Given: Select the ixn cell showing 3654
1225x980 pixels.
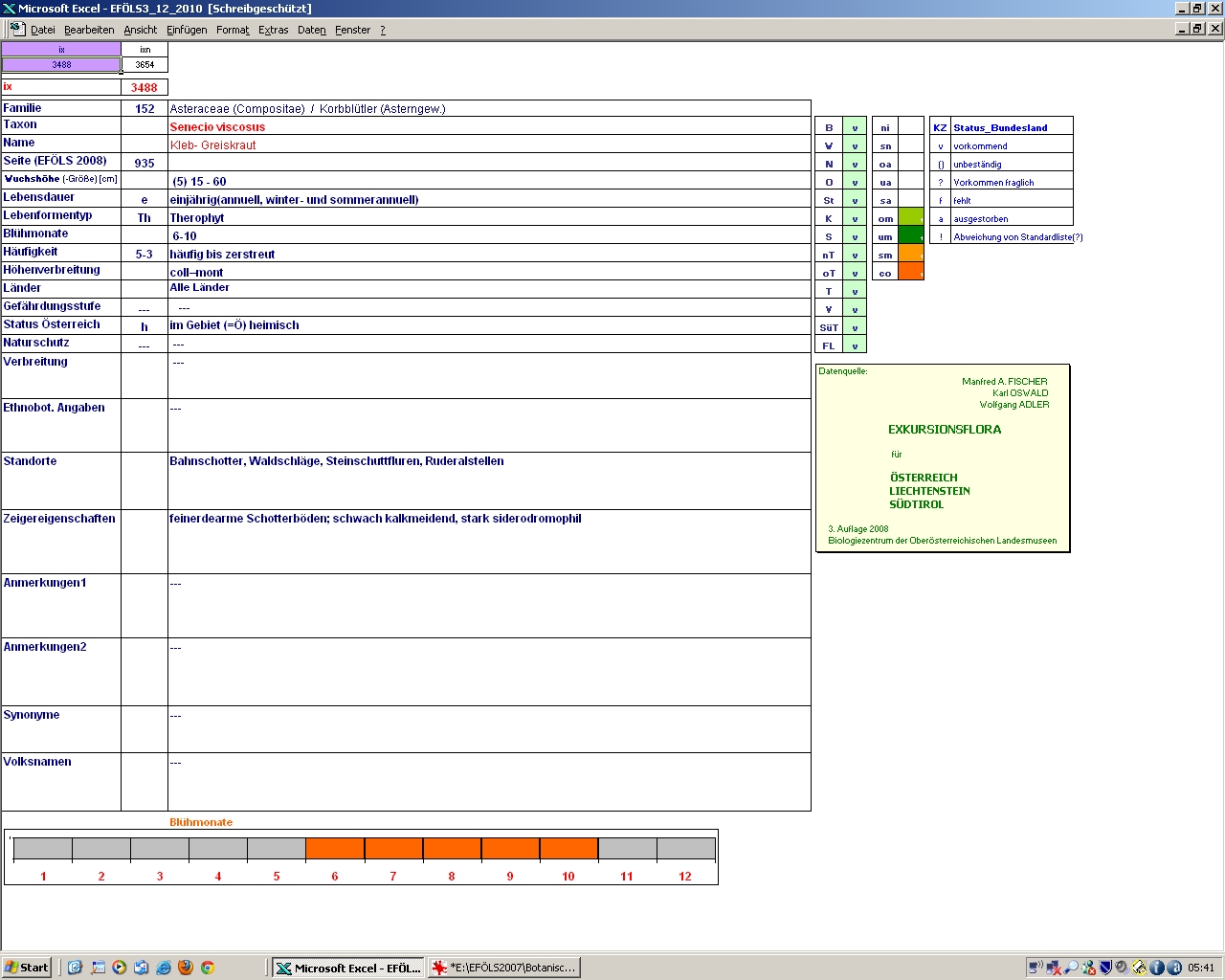Looking at the screenshot, I should pyautogui.click(x=145, y=65).
